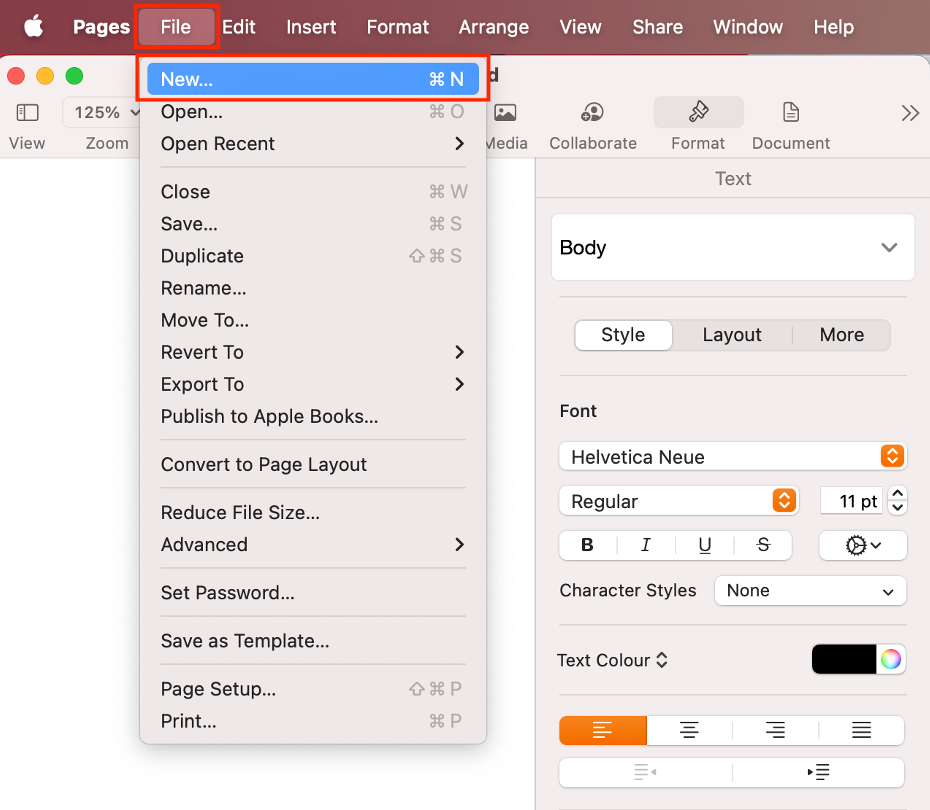The image size is (930, 810).
Task: Expand the Body paragraph style dropdown
Action: (732, 247)
